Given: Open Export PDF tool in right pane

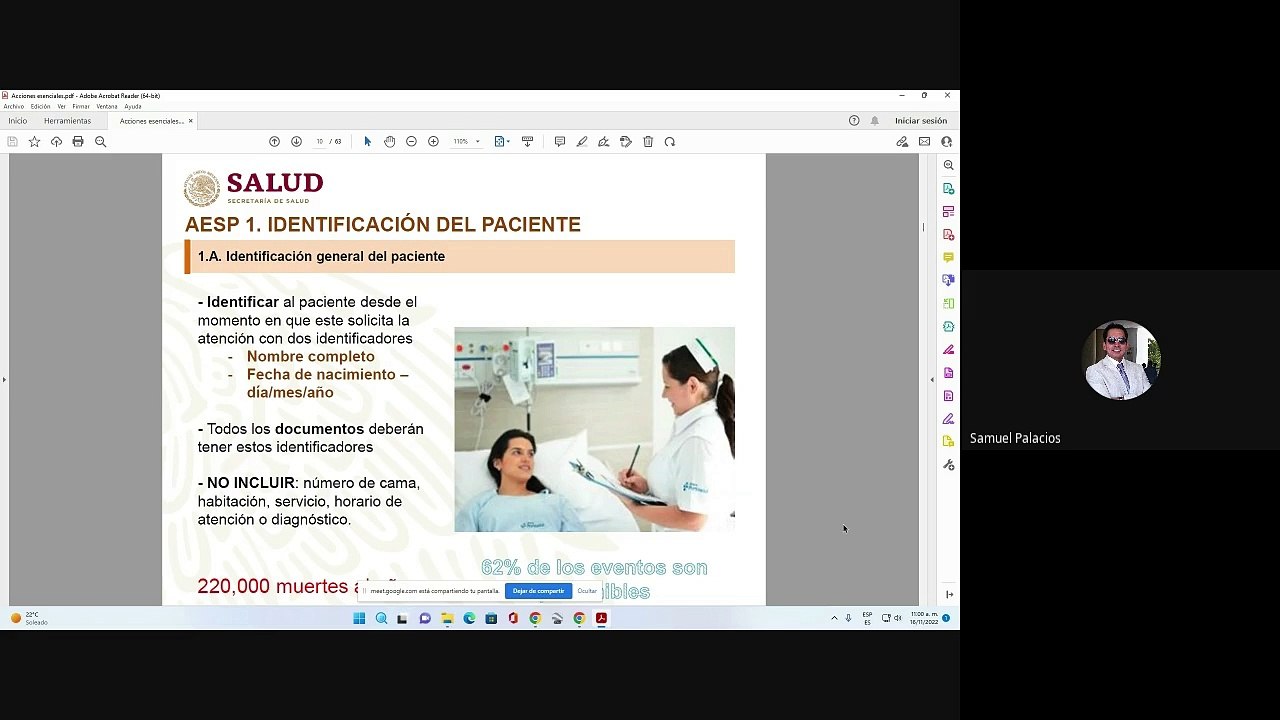Looking at the screenshot, I should (x=949, y=188).
